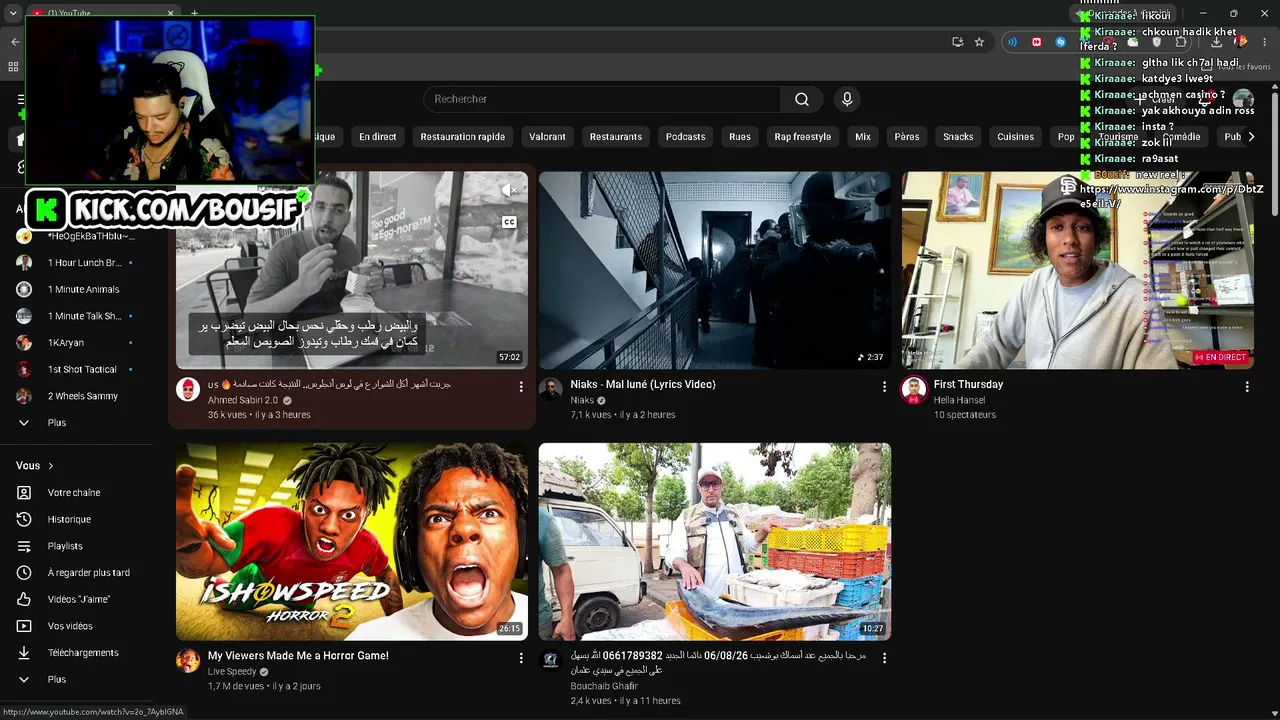Open the 2 Wheels Sammy subscription
The height and width of the screenshot is (720, 1280).
(x=84, y=396)
